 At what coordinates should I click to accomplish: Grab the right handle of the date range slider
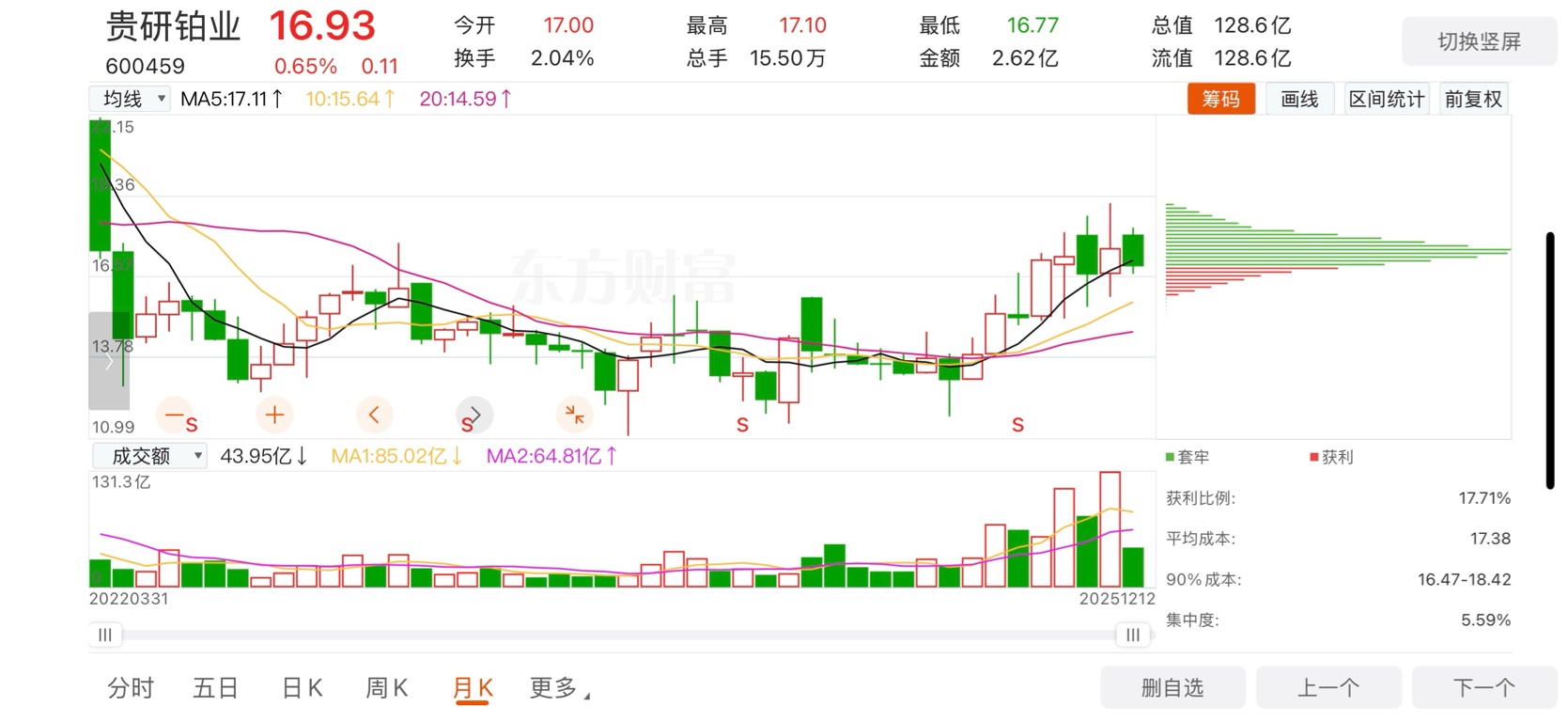tap(1133, 635)
